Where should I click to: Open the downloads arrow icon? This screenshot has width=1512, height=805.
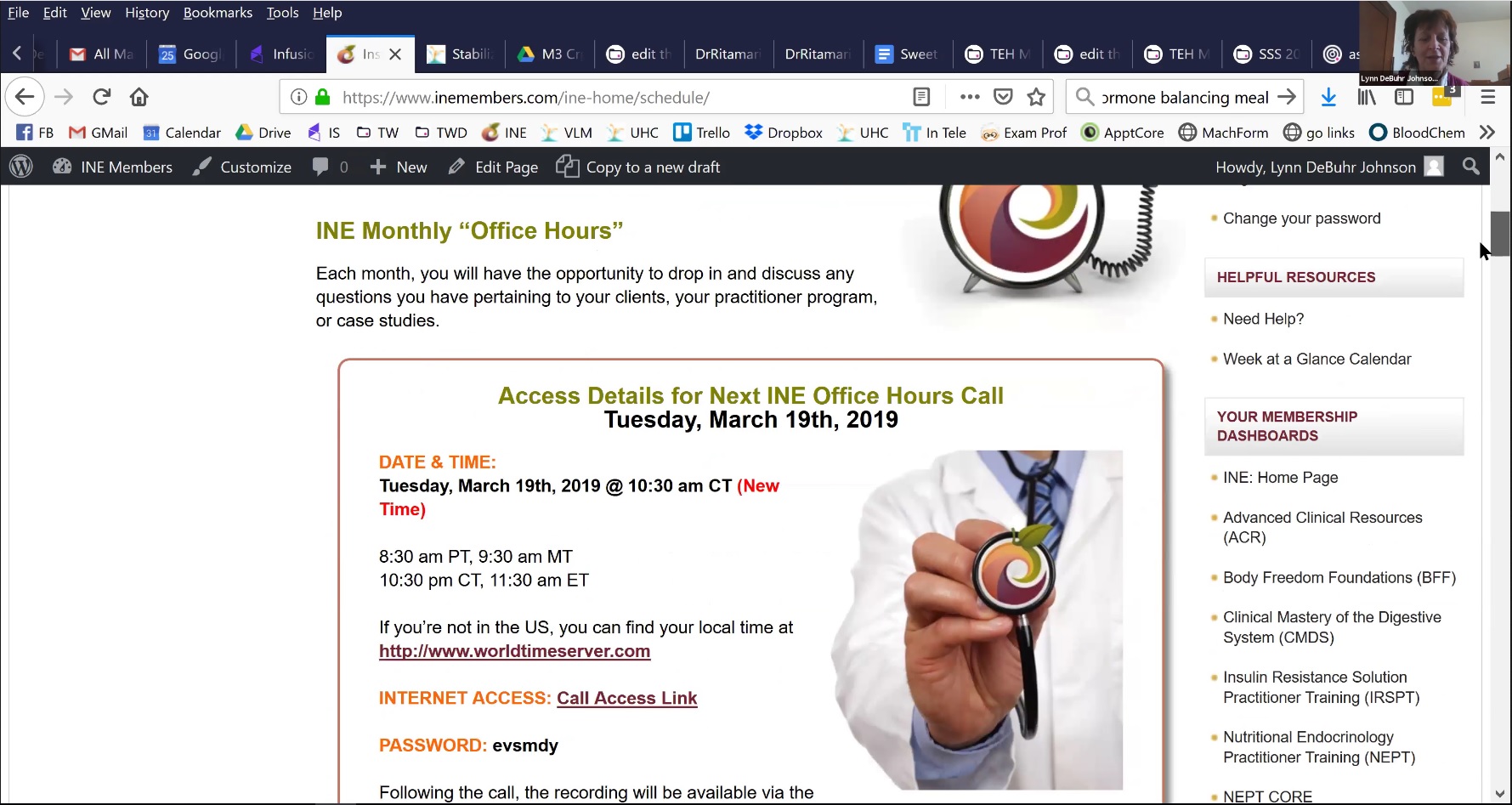point(1328,97)
